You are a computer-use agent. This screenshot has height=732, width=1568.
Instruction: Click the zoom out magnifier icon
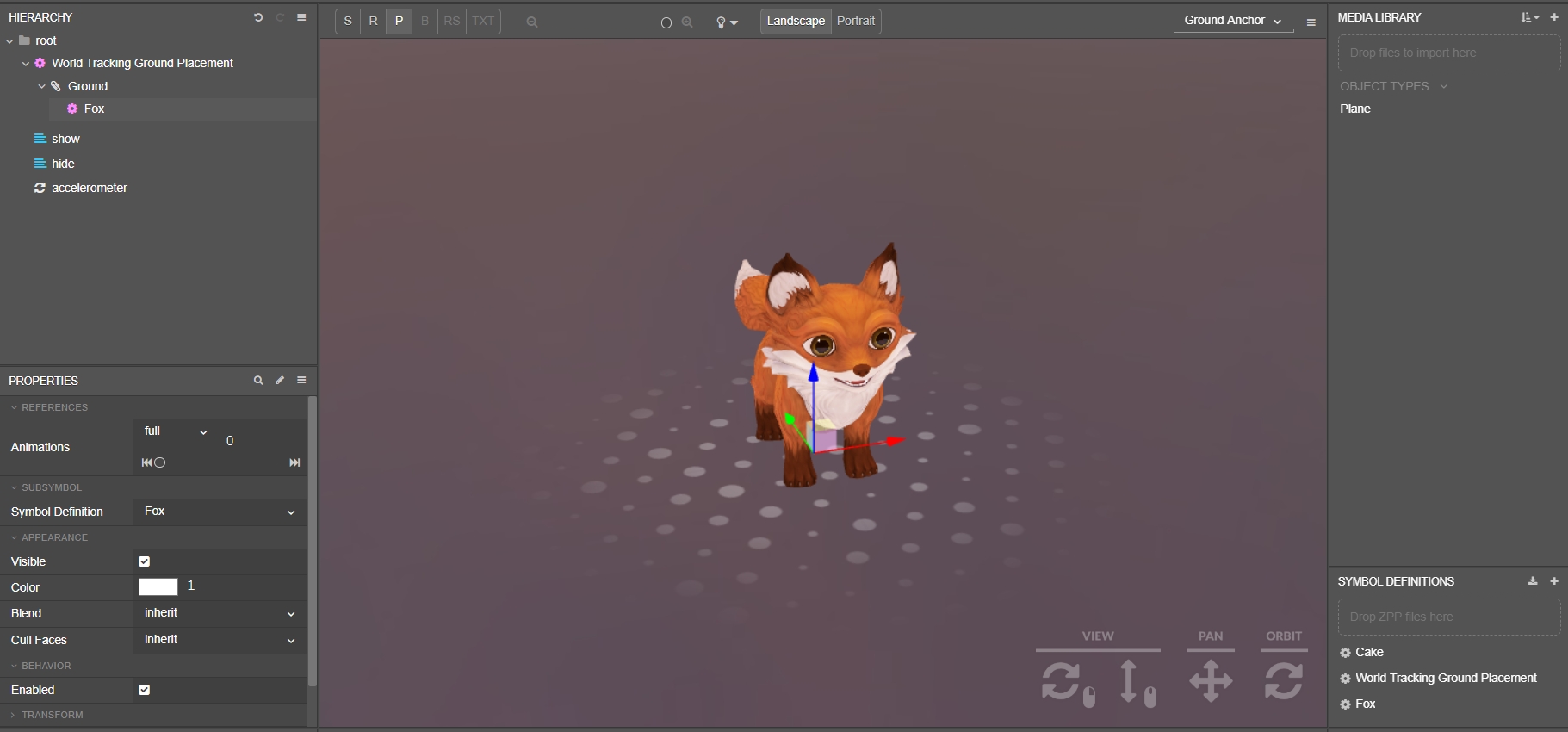532,22
